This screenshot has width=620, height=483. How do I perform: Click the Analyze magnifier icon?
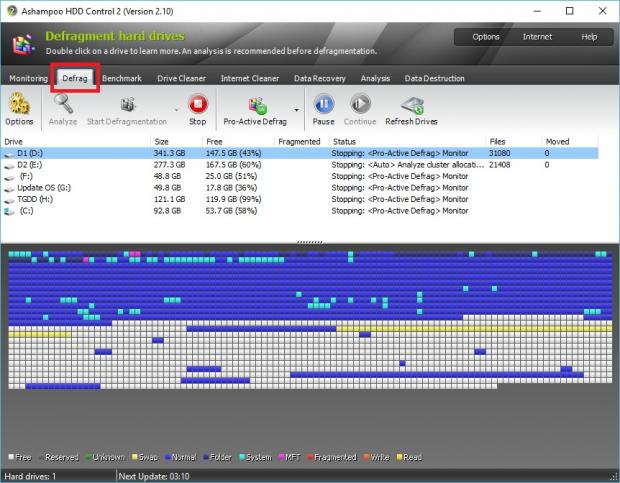(x=63, y=104)
